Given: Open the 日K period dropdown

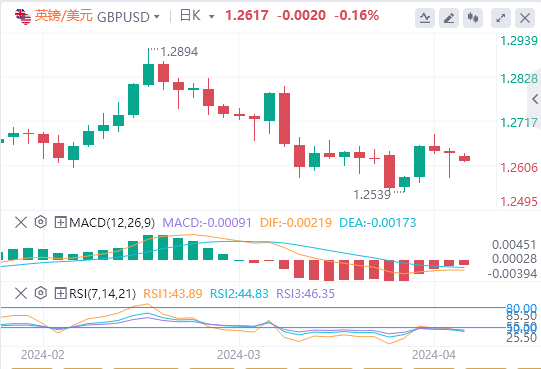Looking at the screenshot, I should pyautogui.click(x=212, y=17).
